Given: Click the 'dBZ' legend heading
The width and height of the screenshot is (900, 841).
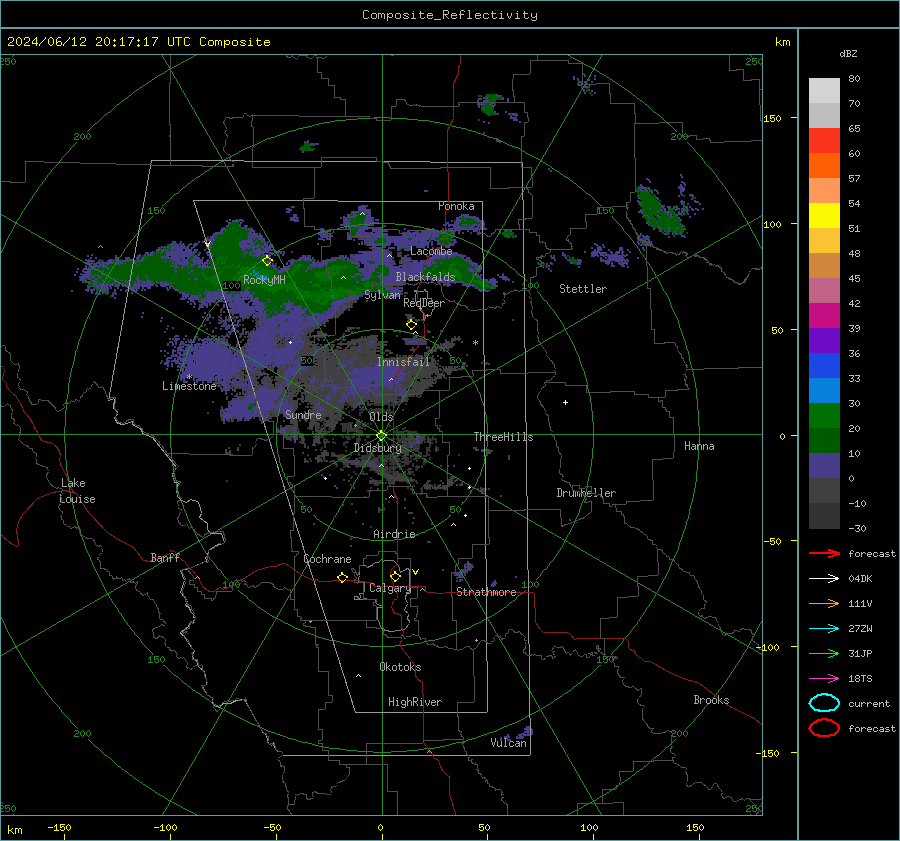Looking at the screenshot, I should tap(848, 53).
